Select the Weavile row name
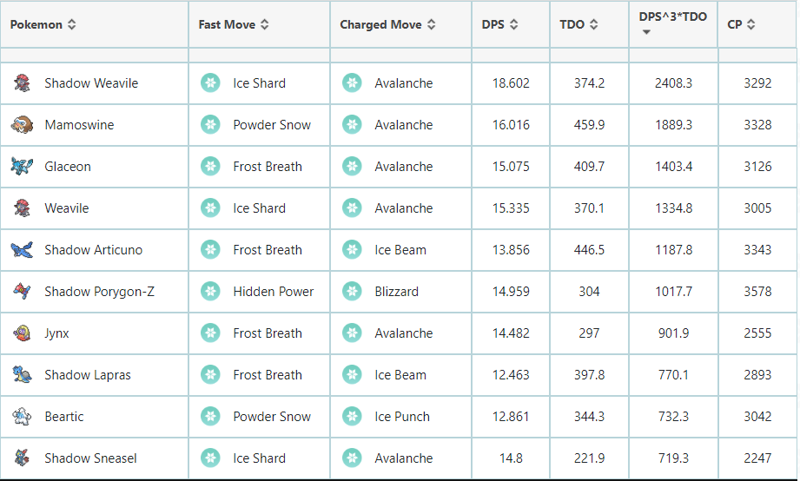Viewport: 800px width, 481px height. click(66, 208)
